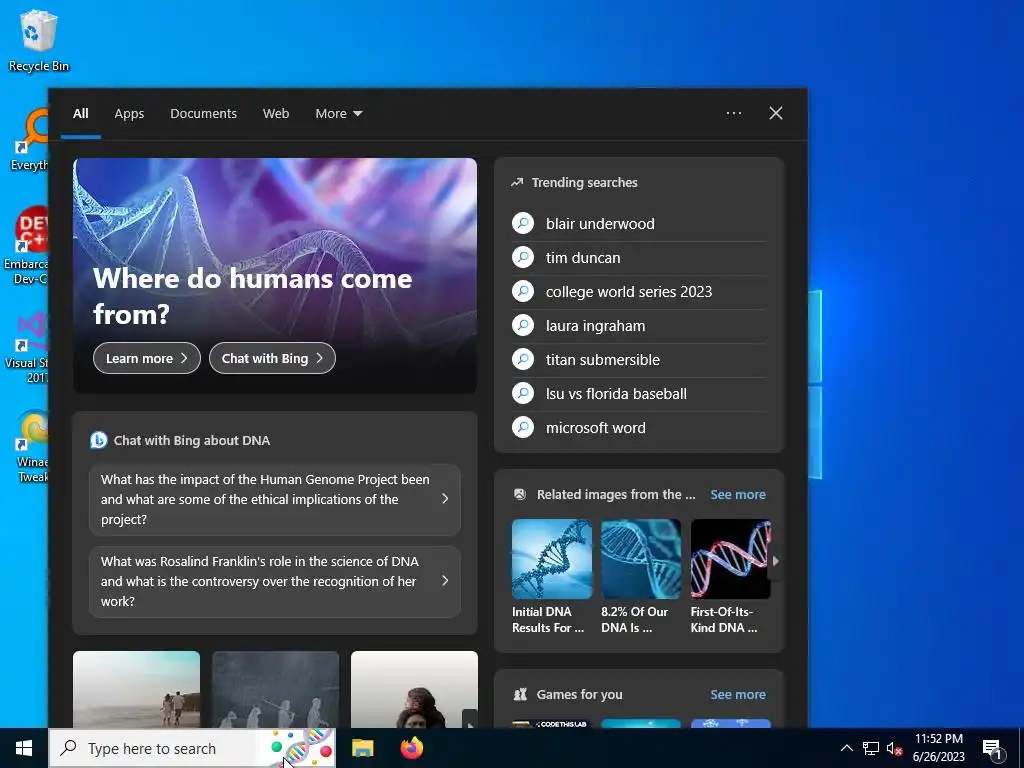The image size is (1024, 768).
Task: Open the search options ellipsis menu
Action: tap(733, 113)
